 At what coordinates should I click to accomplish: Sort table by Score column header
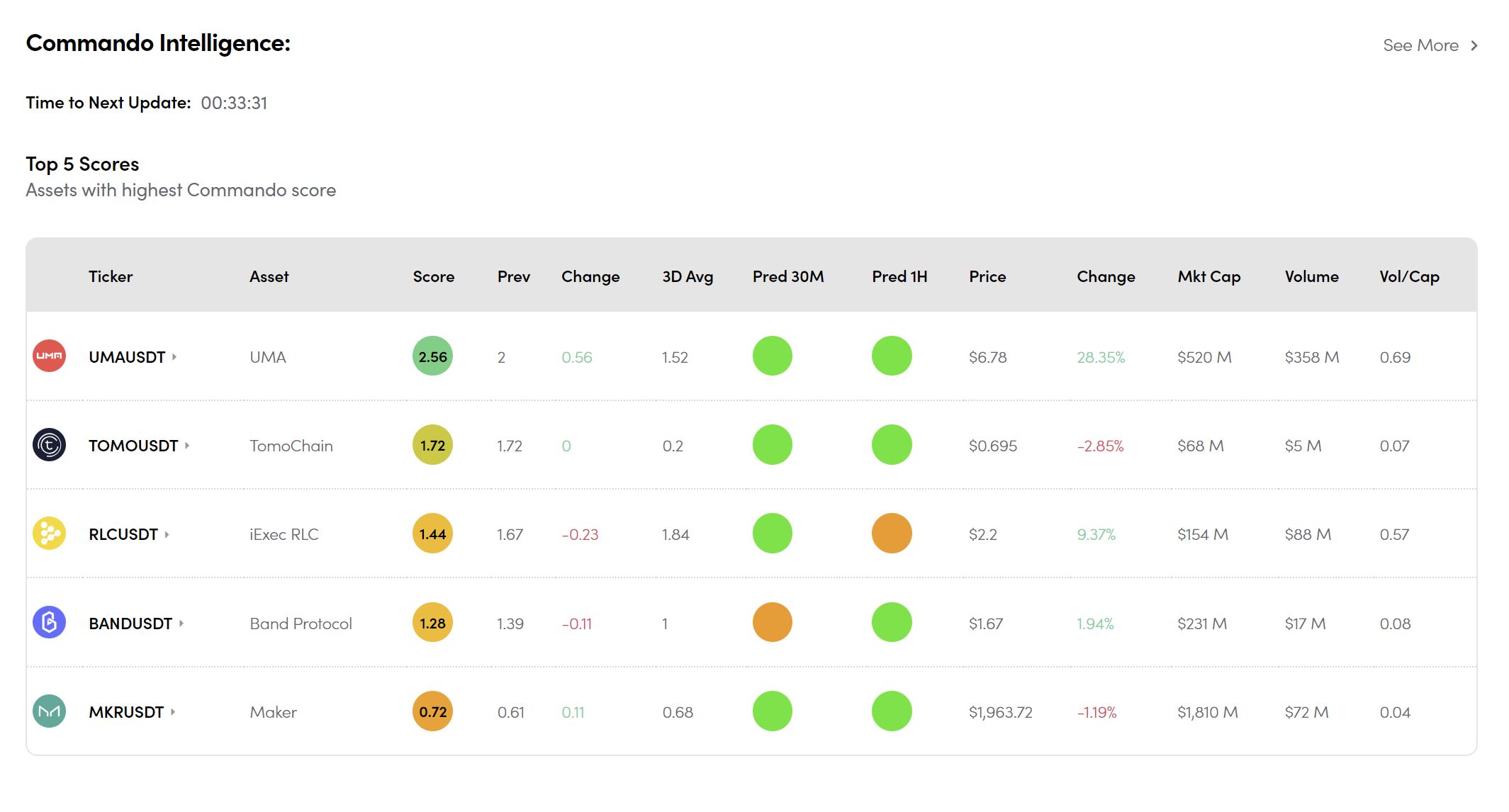pyautogui.click(x=433, y=276)
